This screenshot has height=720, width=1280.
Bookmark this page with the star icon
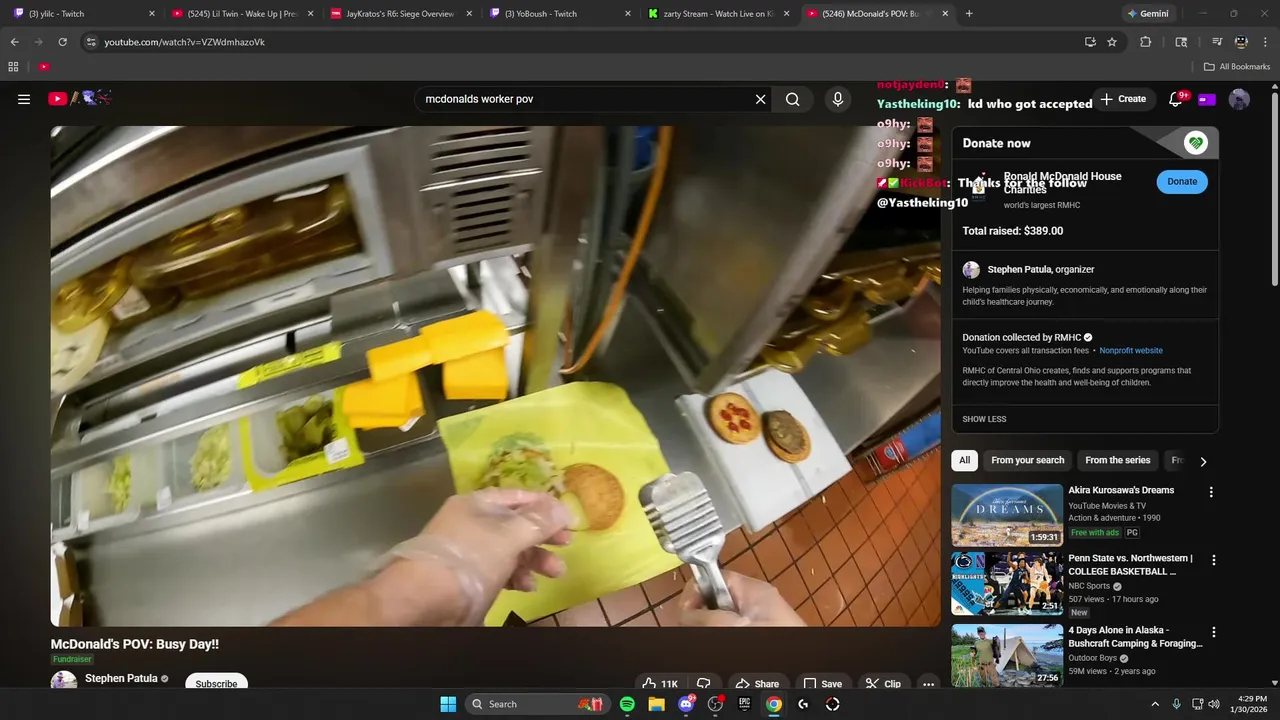[x=1112, y=42]
